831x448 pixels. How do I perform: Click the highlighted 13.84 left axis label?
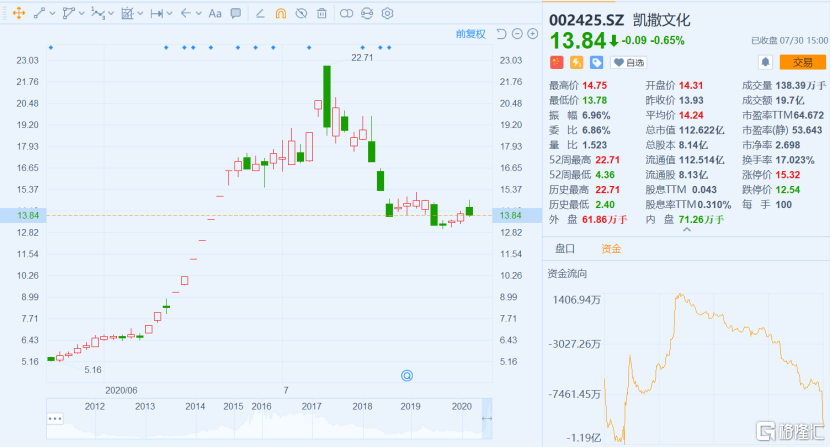(28, 215)
